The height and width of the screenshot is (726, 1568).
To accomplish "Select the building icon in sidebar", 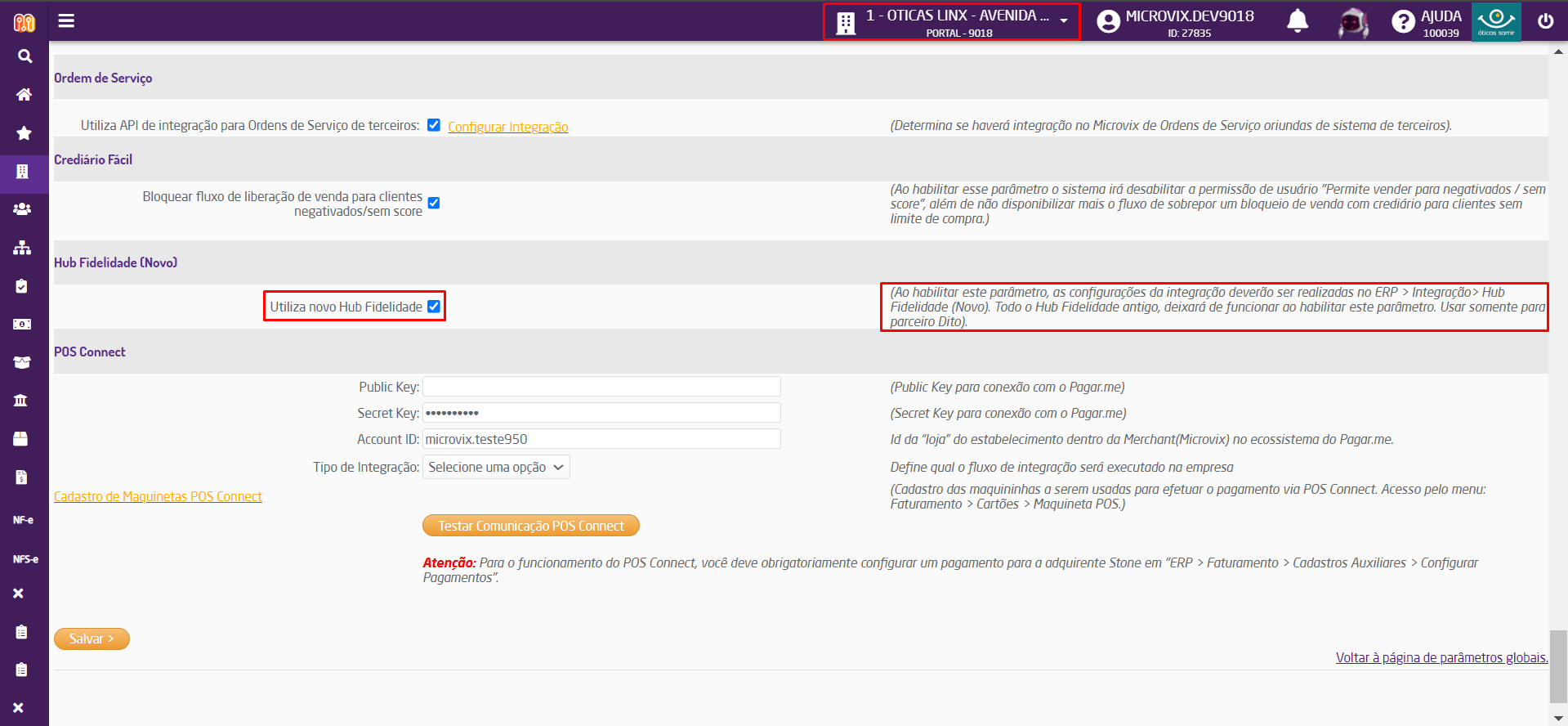I will click(22, 171).
